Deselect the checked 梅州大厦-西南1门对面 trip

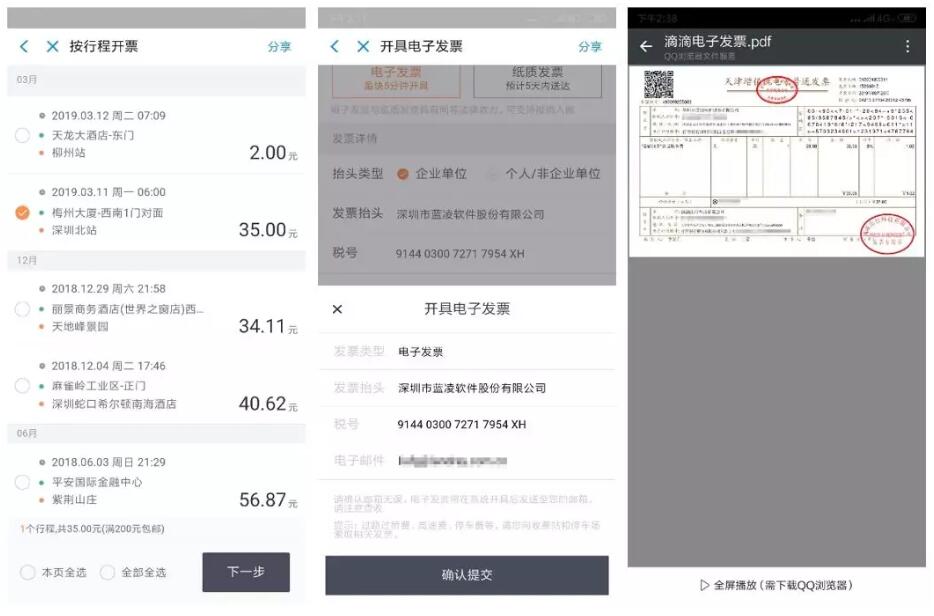pyautogui.click(x=22, y=212)
